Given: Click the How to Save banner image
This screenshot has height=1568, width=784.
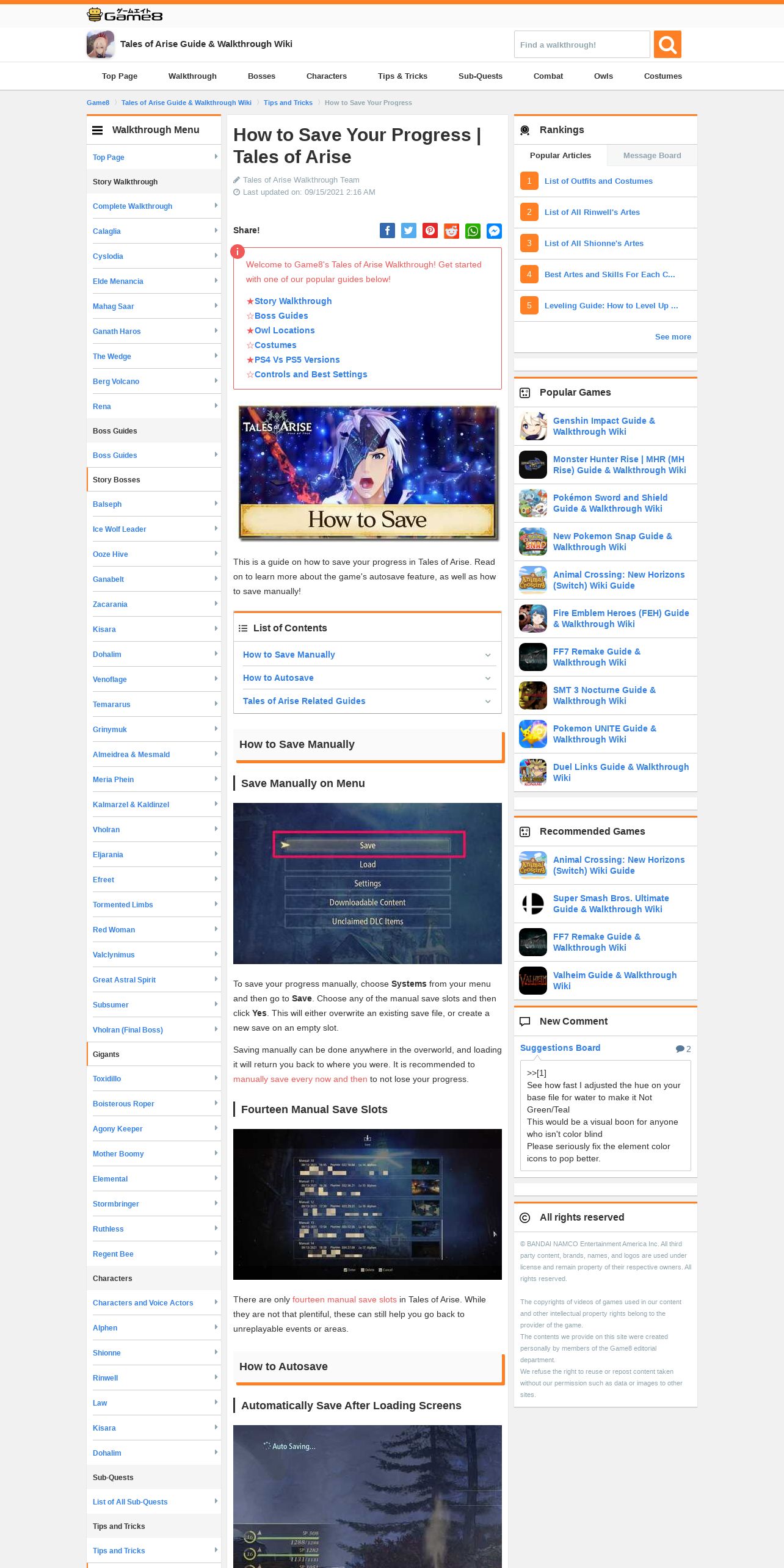Looking at the screenshot, I should coord(368,474).
